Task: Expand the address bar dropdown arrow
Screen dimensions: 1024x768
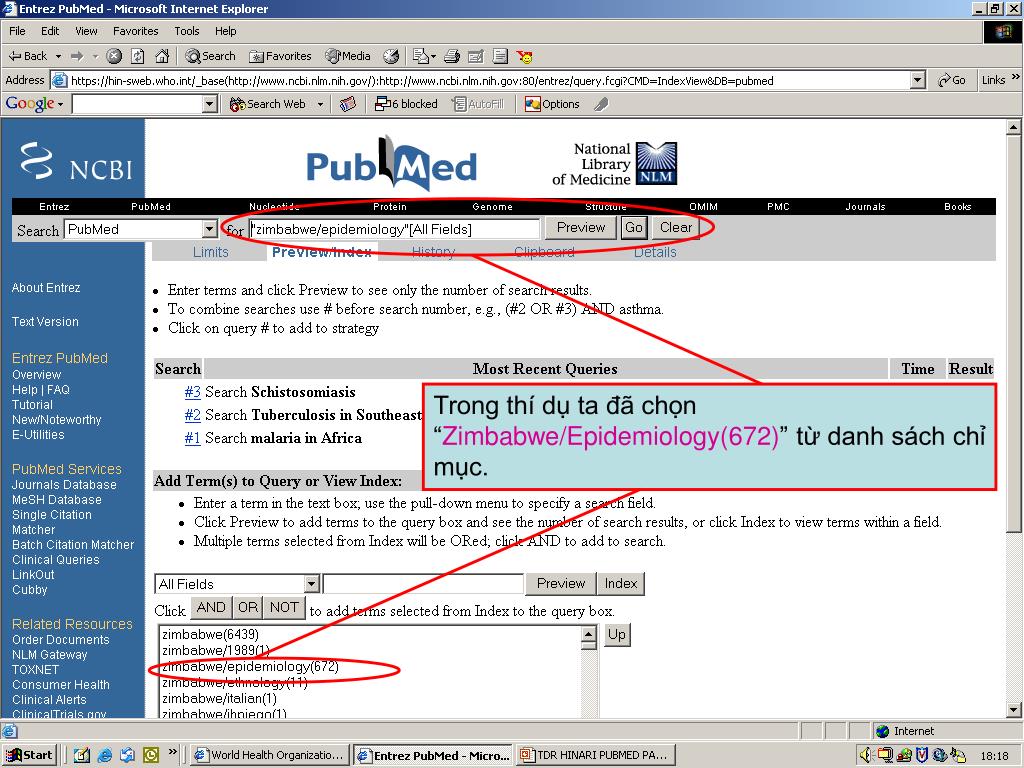Action: pyautogui.click(x=918, y=80)
